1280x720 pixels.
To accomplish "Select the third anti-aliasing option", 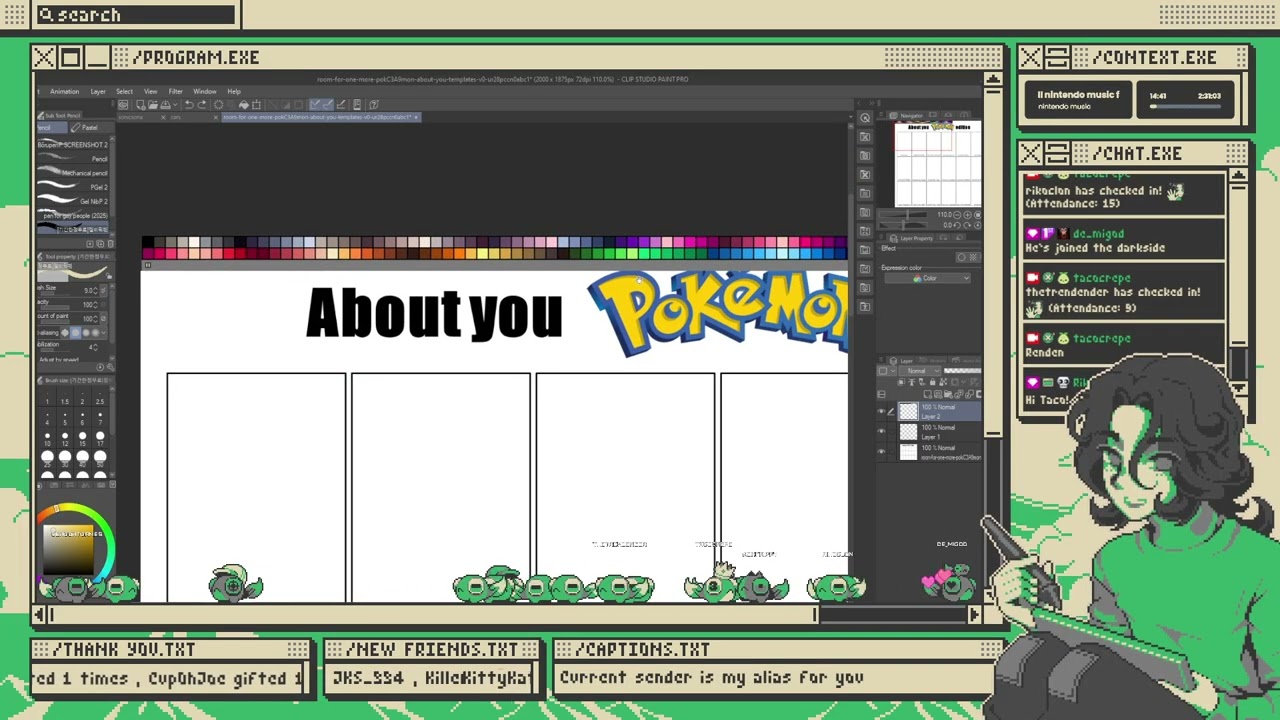I will coord(86,332).
